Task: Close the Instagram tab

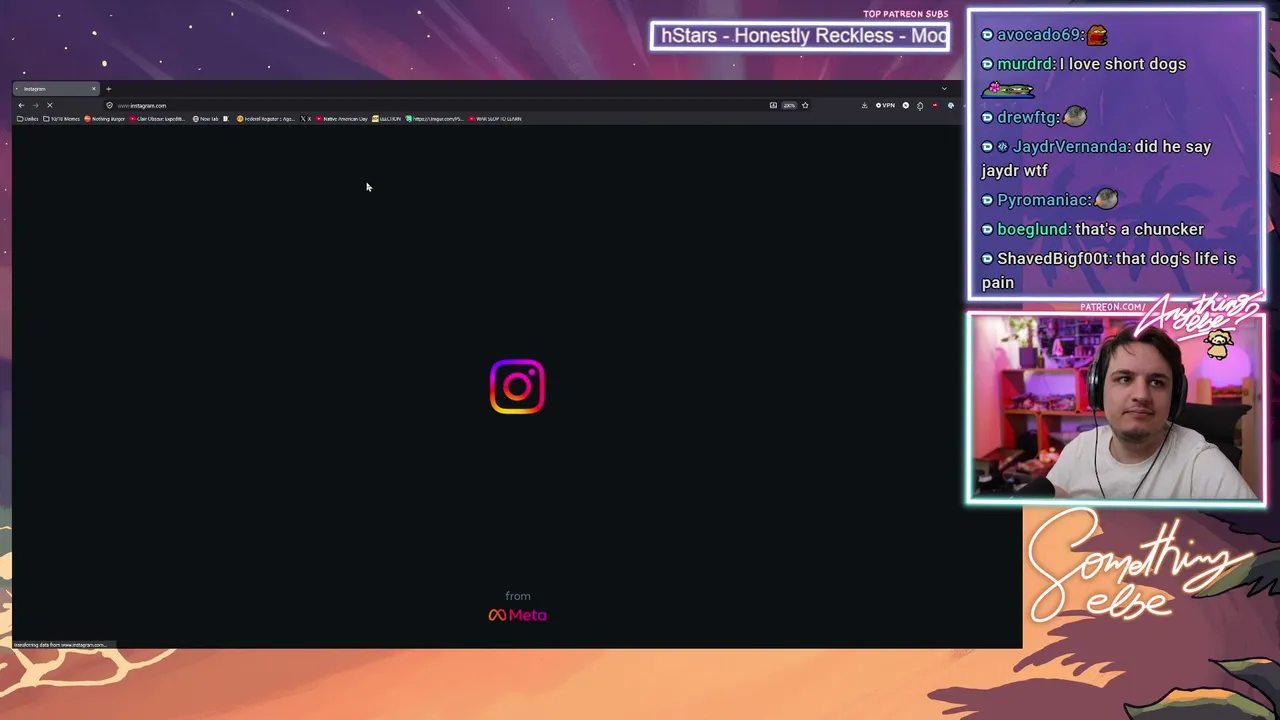Action: click(x=94, y=89)
